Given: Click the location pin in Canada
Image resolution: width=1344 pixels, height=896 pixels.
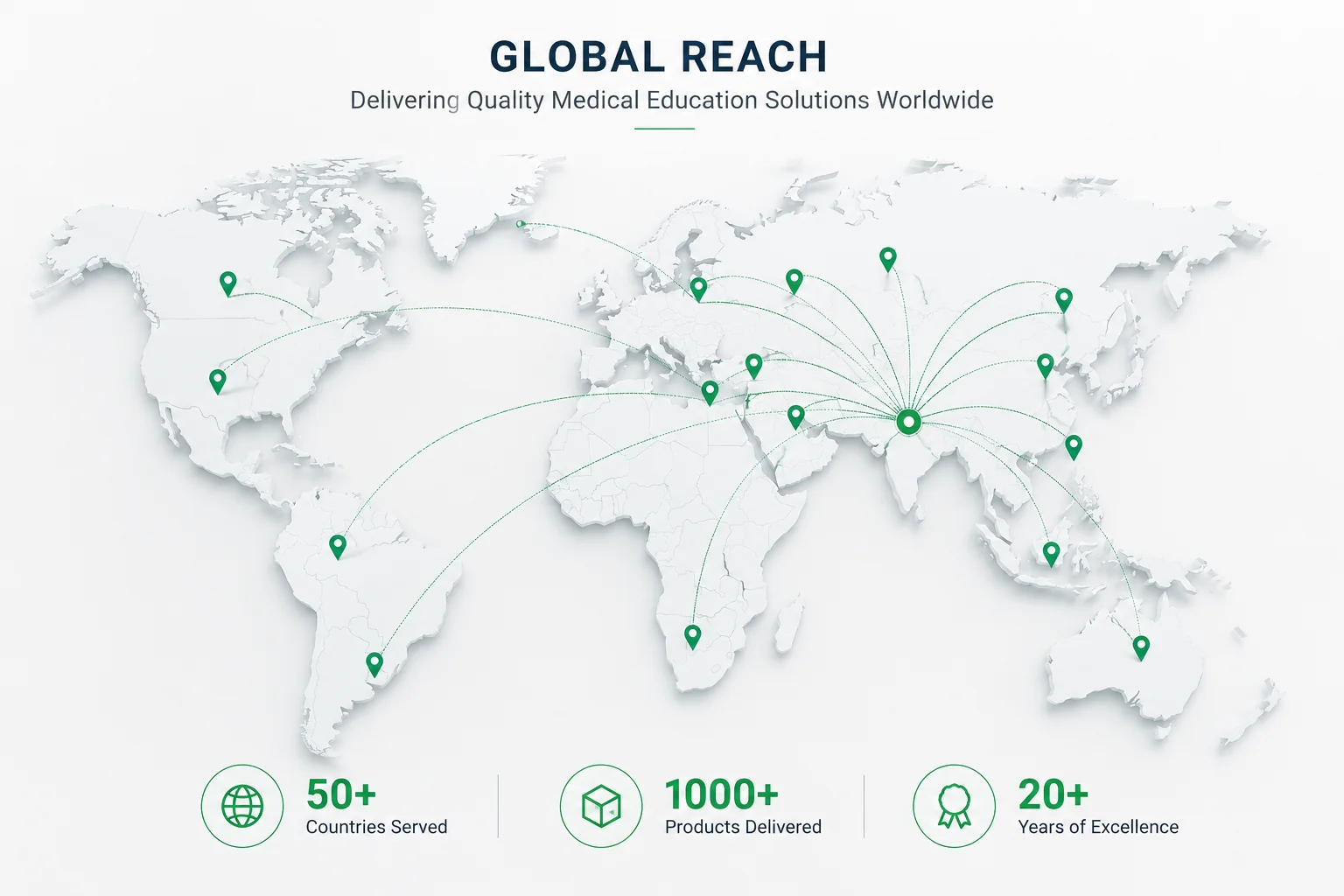Looking at the screenshot, I should point(227,283).
